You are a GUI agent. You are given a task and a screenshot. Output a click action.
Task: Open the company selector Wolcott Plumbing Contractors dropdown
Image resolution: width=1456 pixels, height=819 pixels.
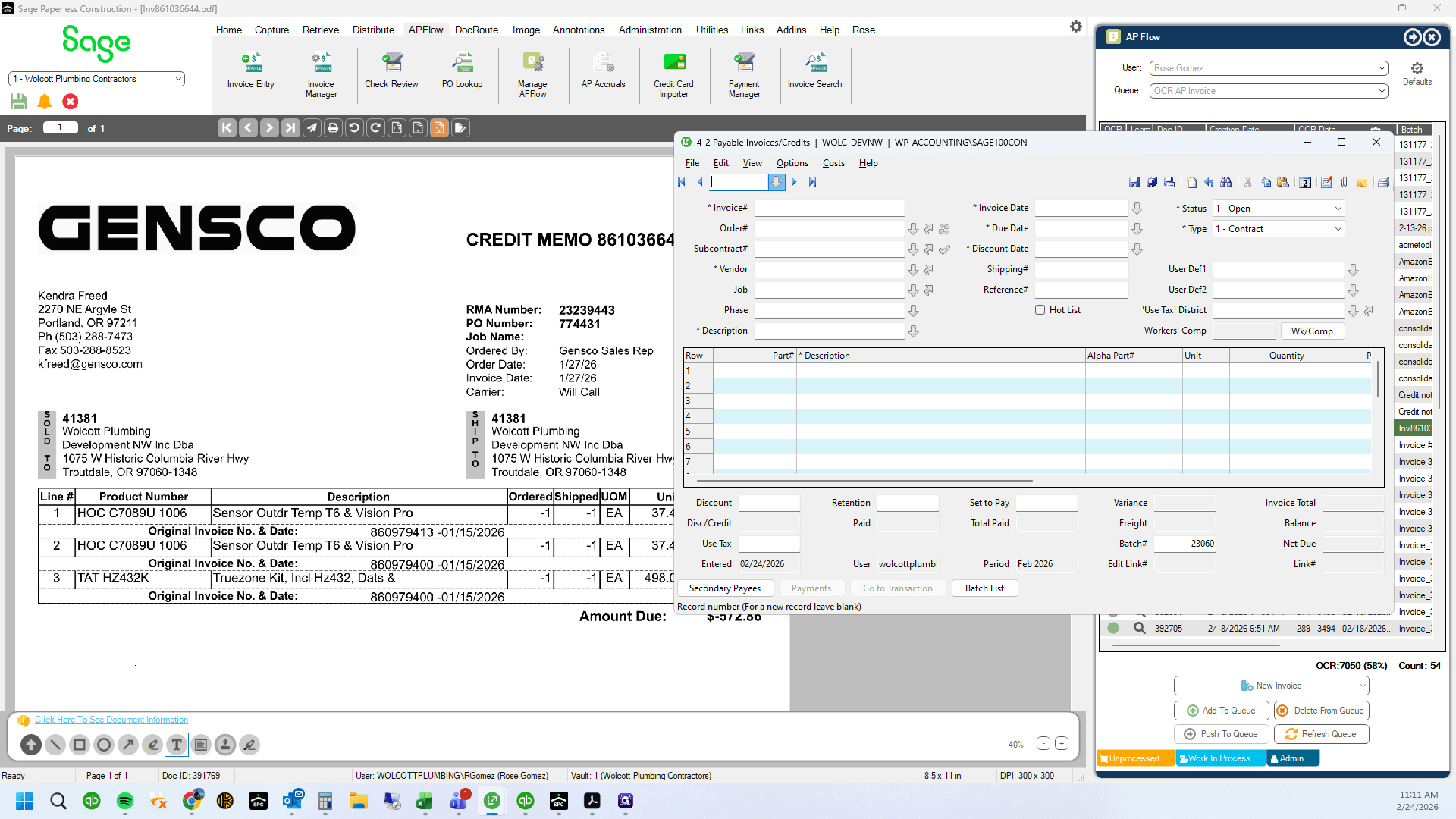click(96, 79)
